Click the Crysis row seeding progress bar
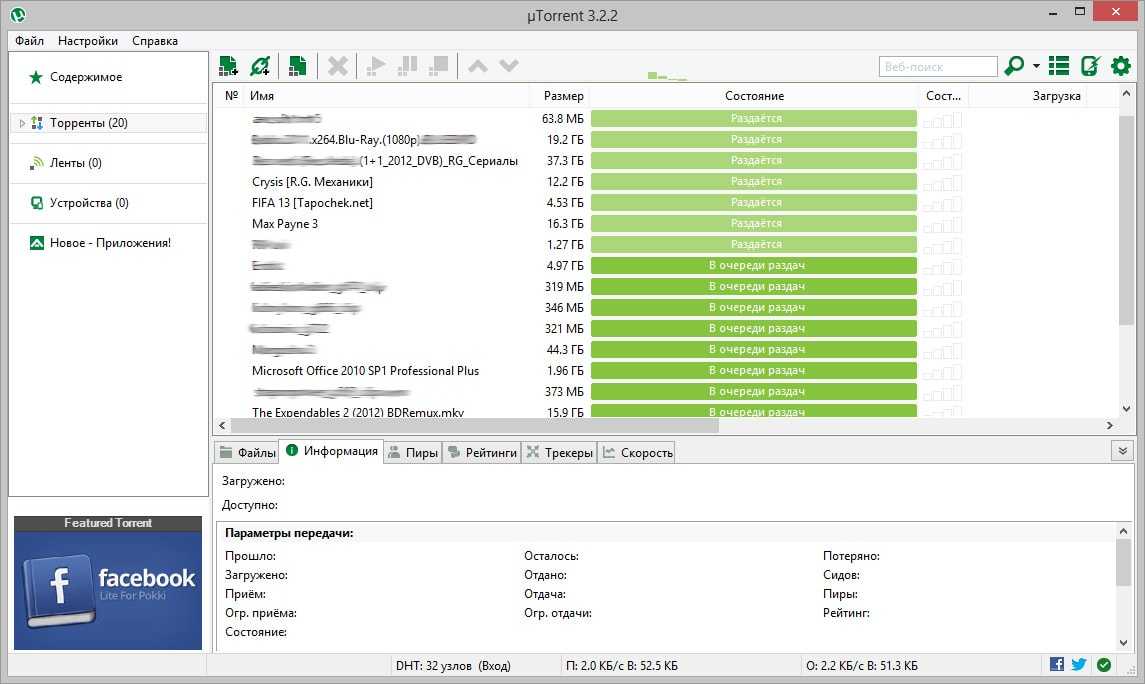This screenshot has width=1145, height=684. pyautogui.click(x=754, y=181)
